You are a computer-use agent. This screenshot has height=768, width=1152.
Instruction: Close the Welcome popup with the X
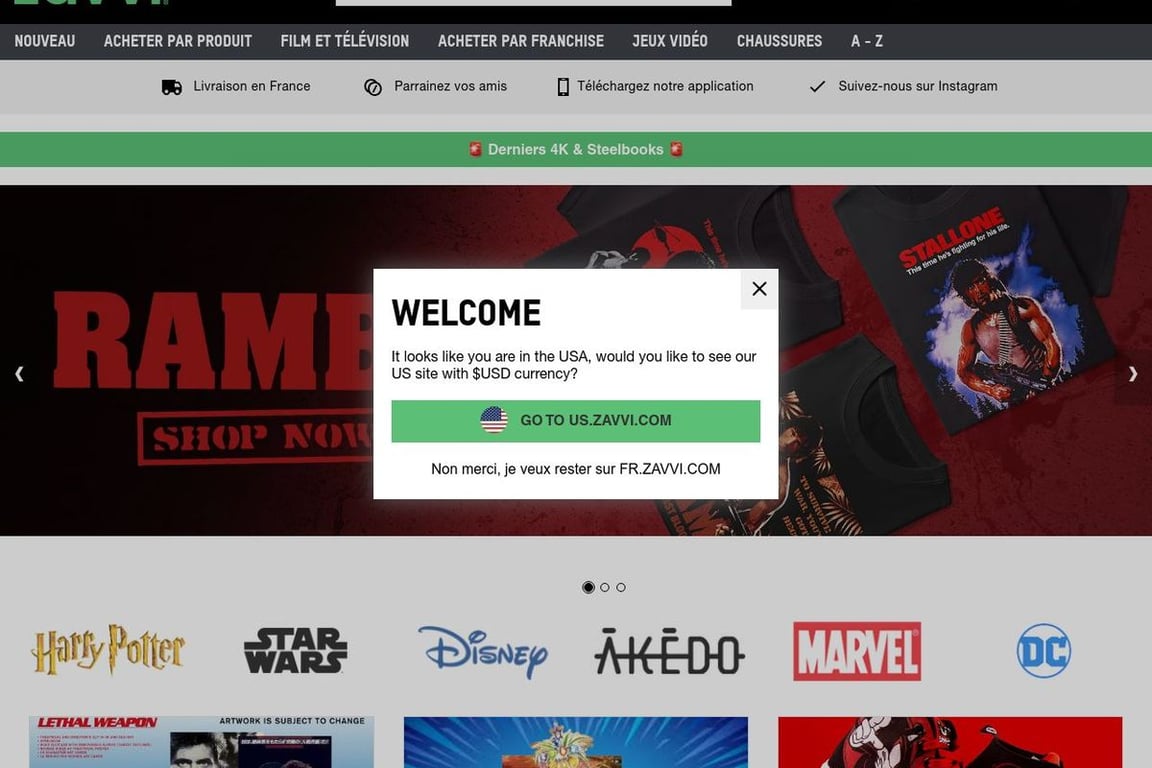point(759,289)
